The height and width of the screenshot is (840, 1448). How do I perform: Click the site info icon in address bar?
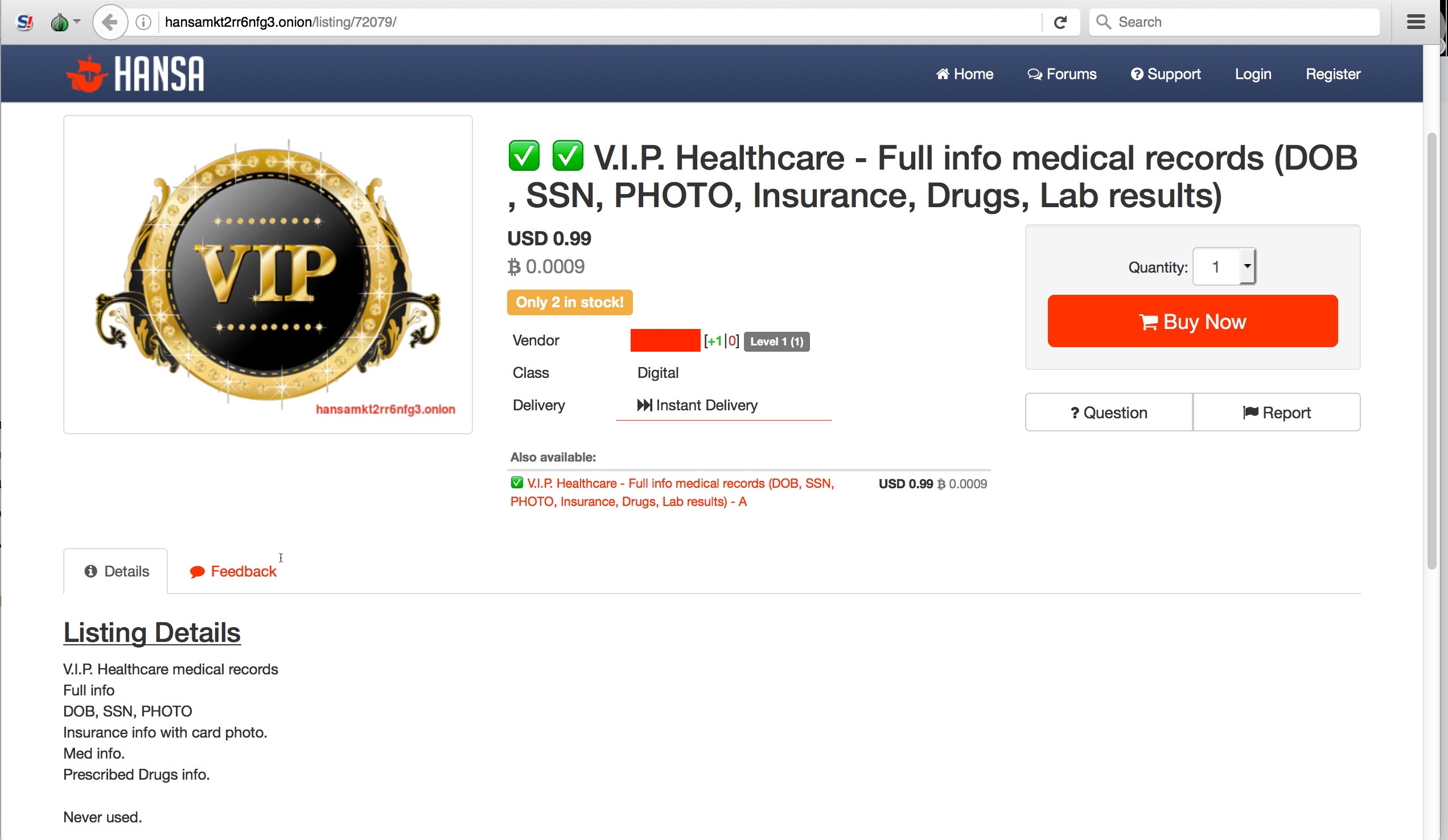tap(143, 22)
